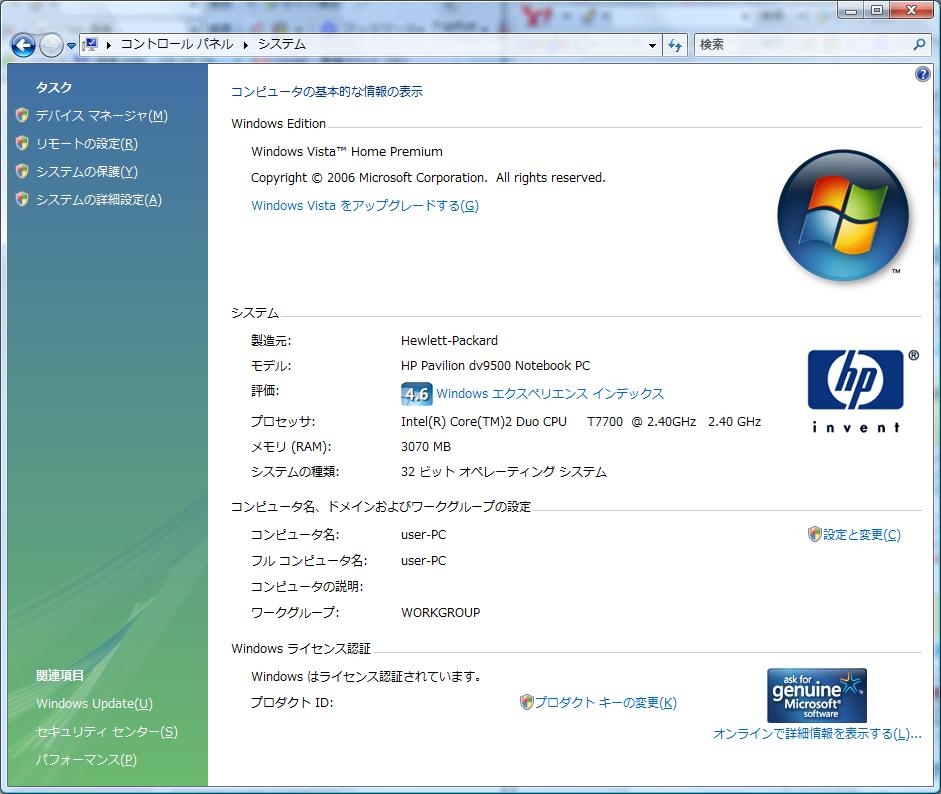The image size is (941, 794).
Task: Click the shield icon beside システムの詳細設定
Action: pos(22,200)
